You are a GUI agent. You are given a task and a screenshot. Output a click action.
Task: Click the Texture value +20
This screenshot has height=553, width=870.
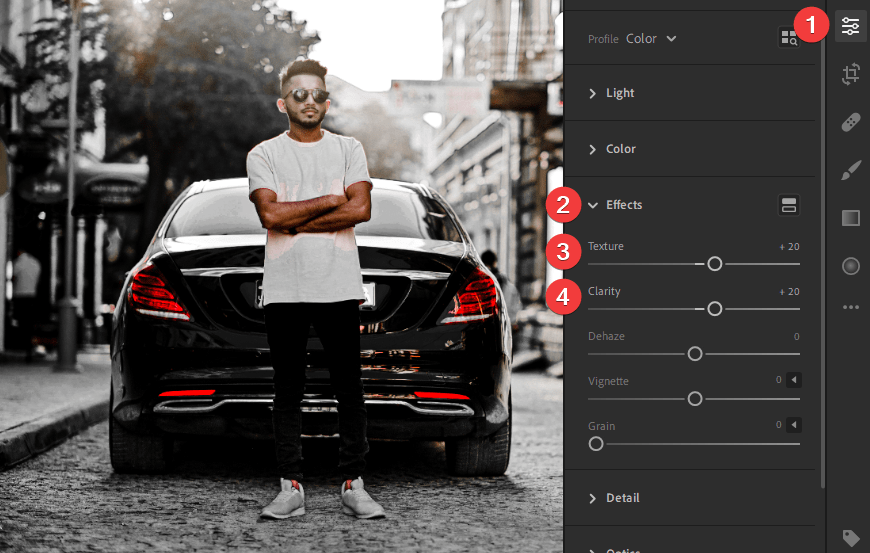click(x=790, y=246)
